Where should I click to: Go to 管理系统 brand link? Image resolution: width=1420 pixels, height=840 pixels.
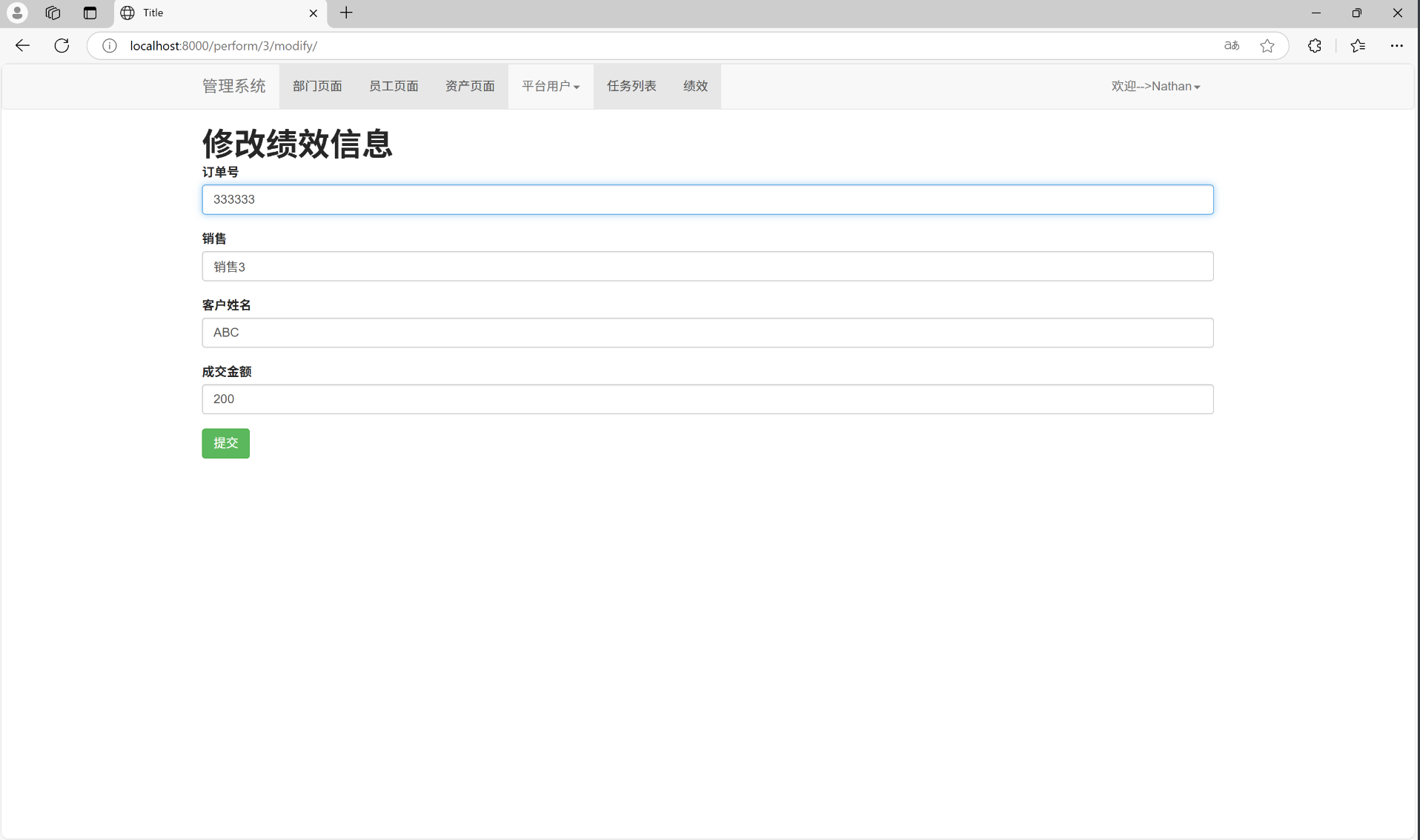[233, 86]
